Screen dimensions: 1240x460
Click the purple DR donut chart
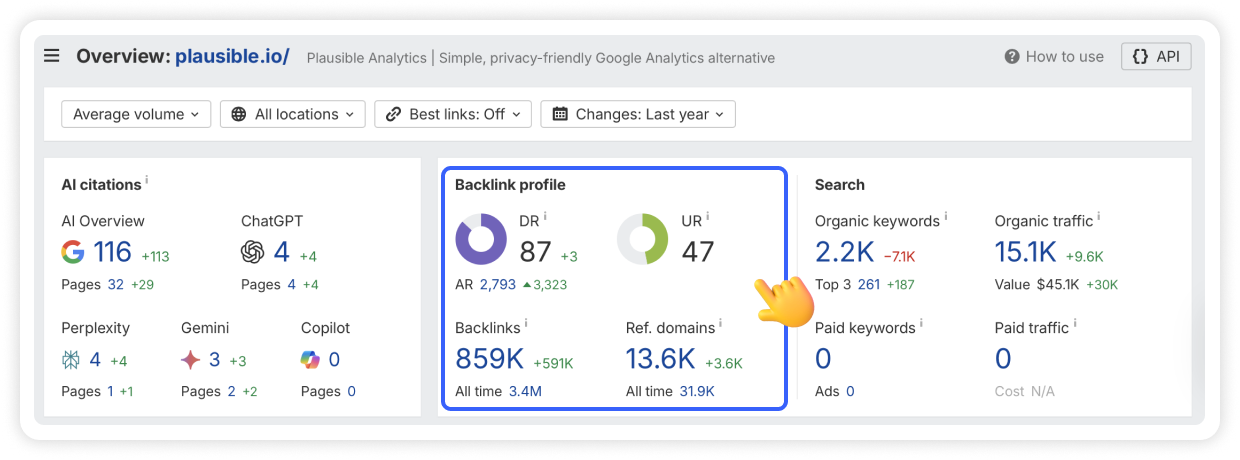click(x=481, y=239)
